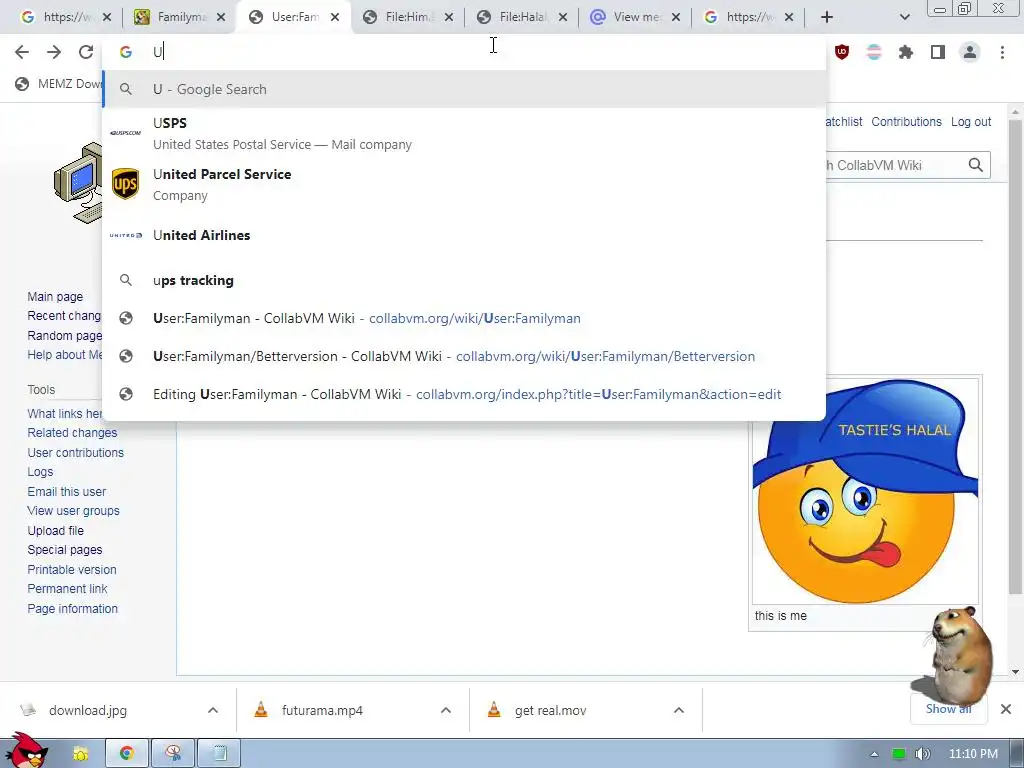The width and height of the screenshot is (1024, 768).
Task: Choose the United Parcel Service suggestion
Action: tap(464, 184)
